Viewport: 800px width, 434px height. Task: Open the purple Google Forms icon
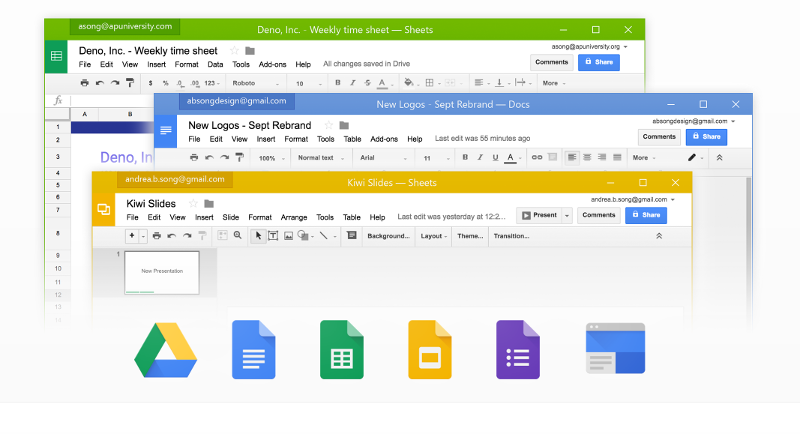tap(518, 350)
